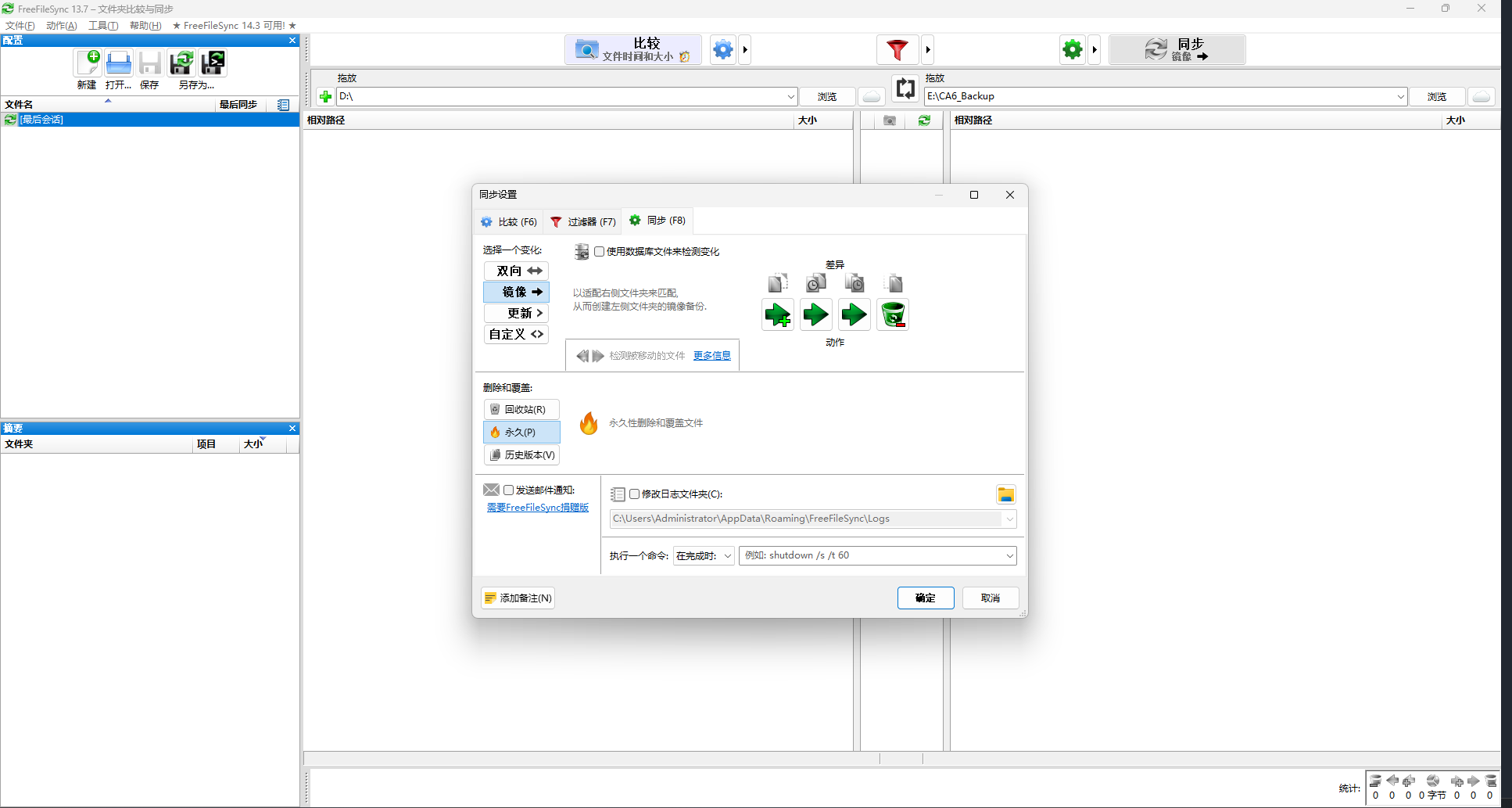The image size is (1512, 808).
Task: Click the big Compare (比较) button
Action: [633, 50]
